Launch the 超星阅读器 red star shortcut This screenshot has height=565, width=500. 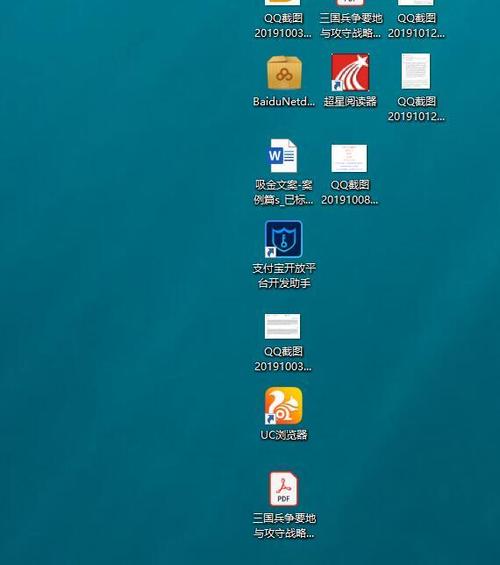point(350,72)
